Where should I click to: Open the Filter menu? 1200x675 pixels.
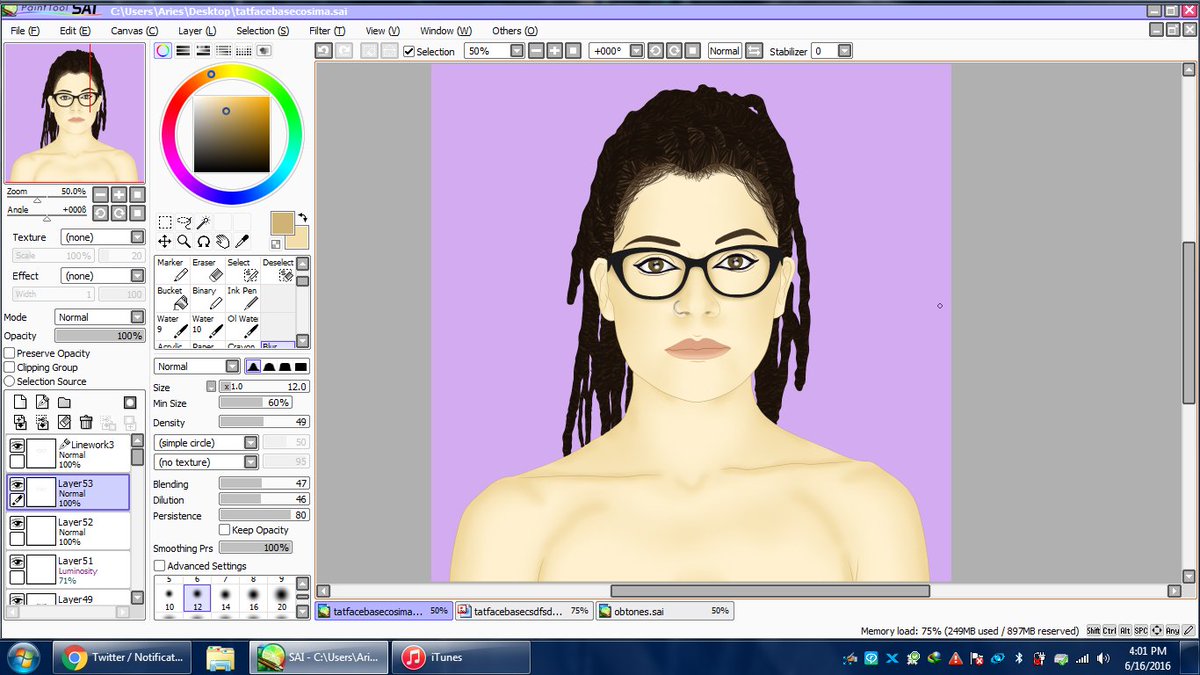[x=327, y=31]
